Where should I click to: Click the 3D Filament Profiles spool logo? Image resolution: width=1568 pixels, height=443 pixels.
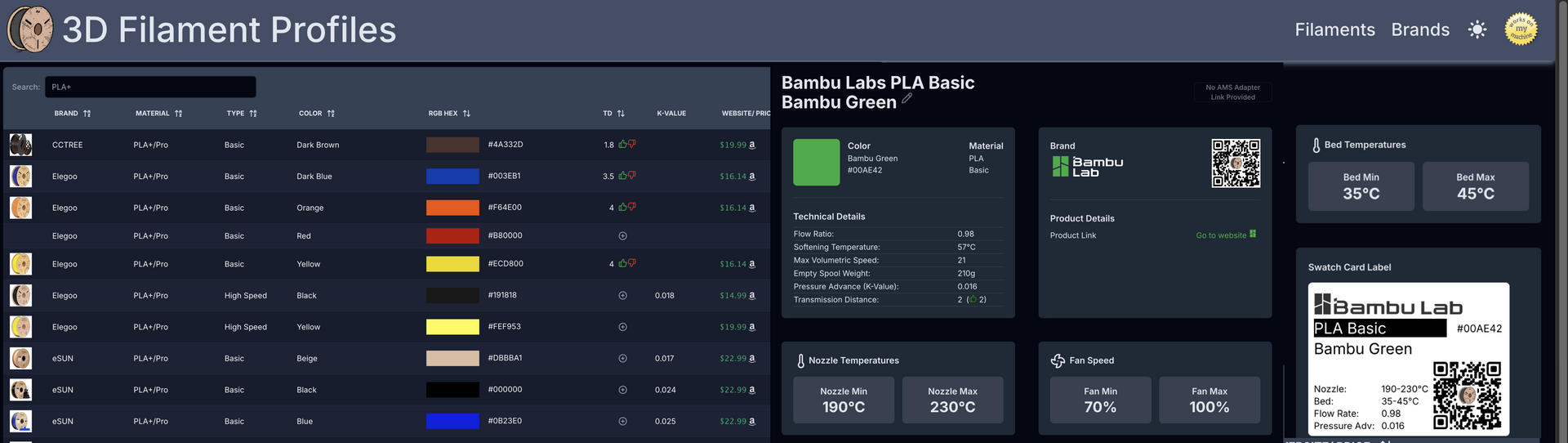pos(30,29)
